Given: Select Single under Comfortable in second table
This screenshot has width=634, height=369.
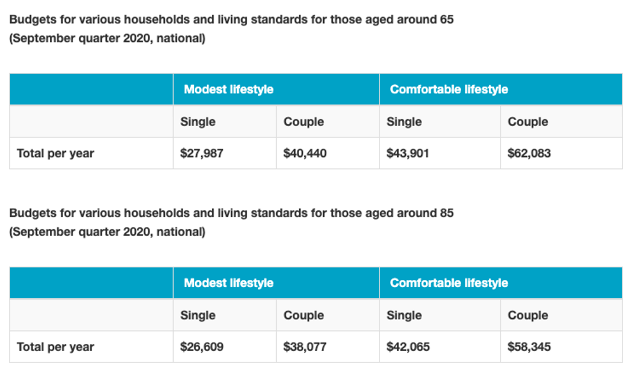Looking at the screenshot, I should click(x=404, y=315).
